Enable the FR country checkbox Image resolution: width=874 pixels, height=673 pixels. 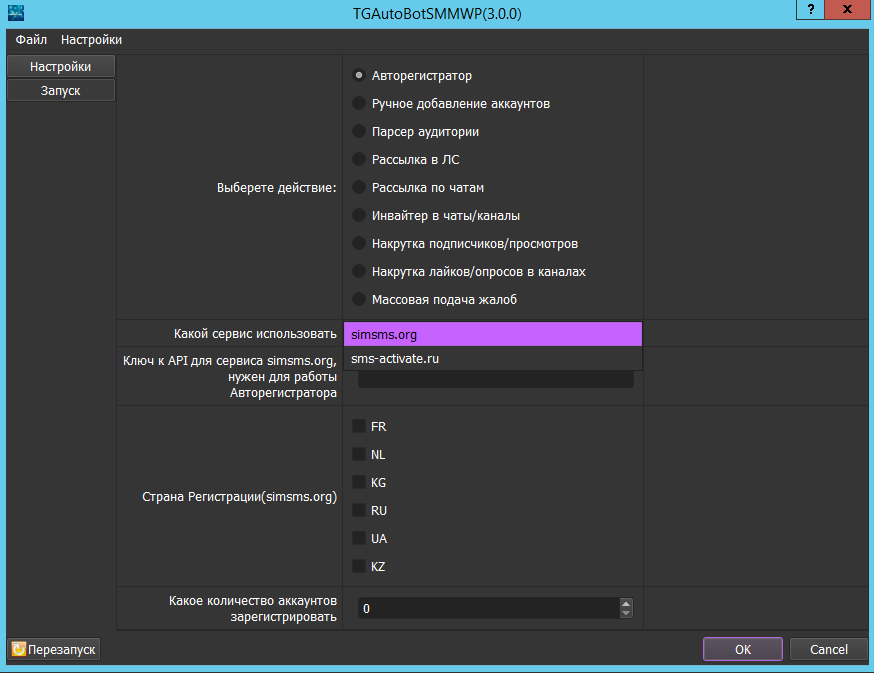point(359,427)
